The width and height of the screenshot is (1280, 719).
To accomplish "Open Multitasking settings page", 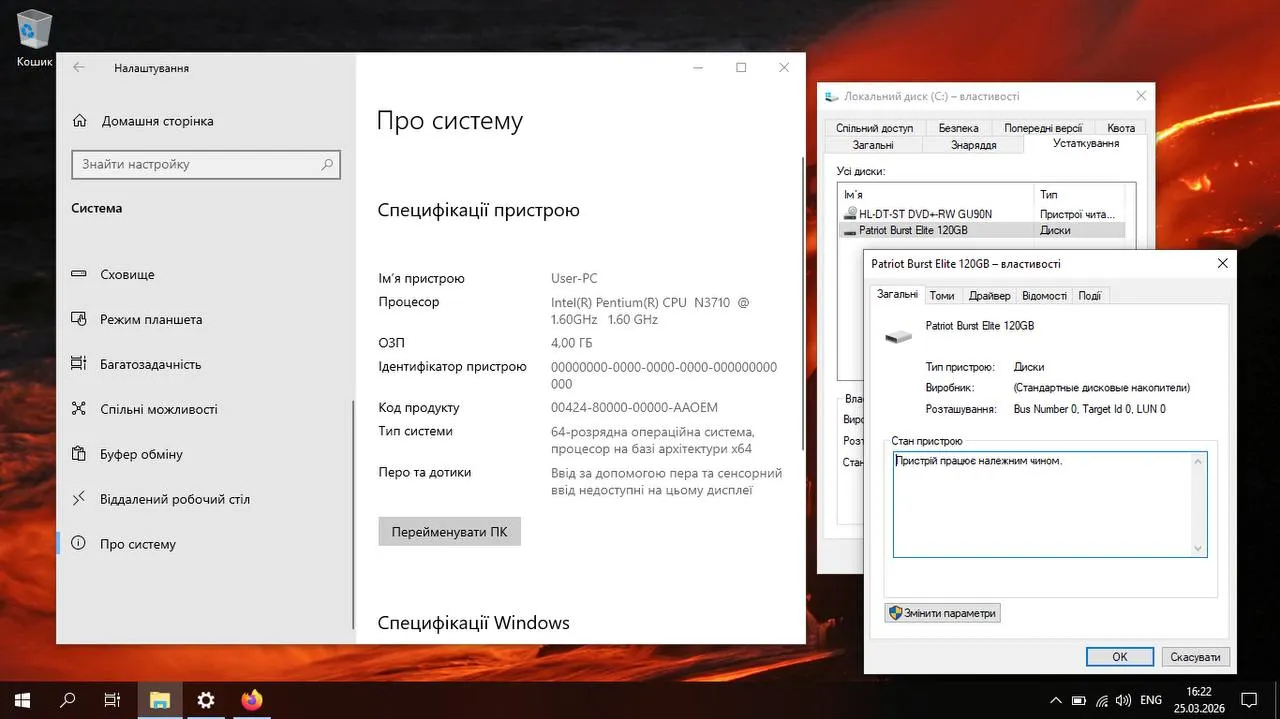I will click(x=205, y=364).
